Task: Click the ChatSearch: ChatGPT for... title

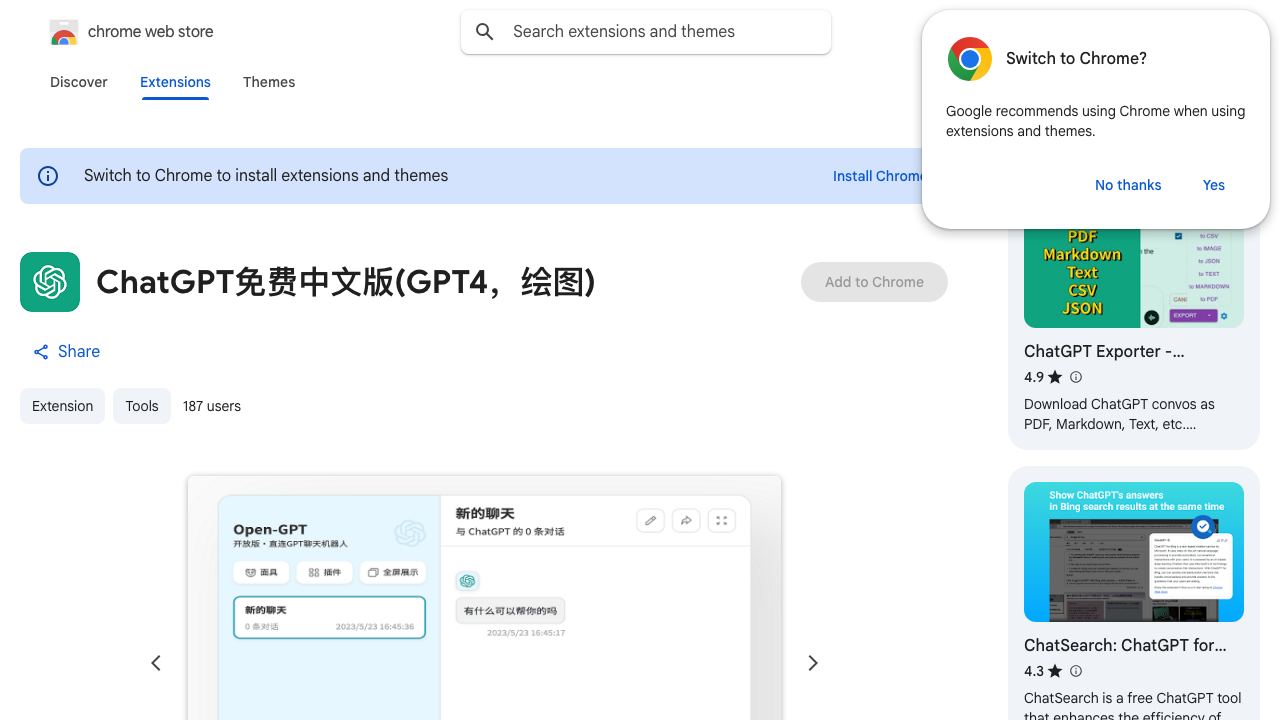Action: (1125, 645)
